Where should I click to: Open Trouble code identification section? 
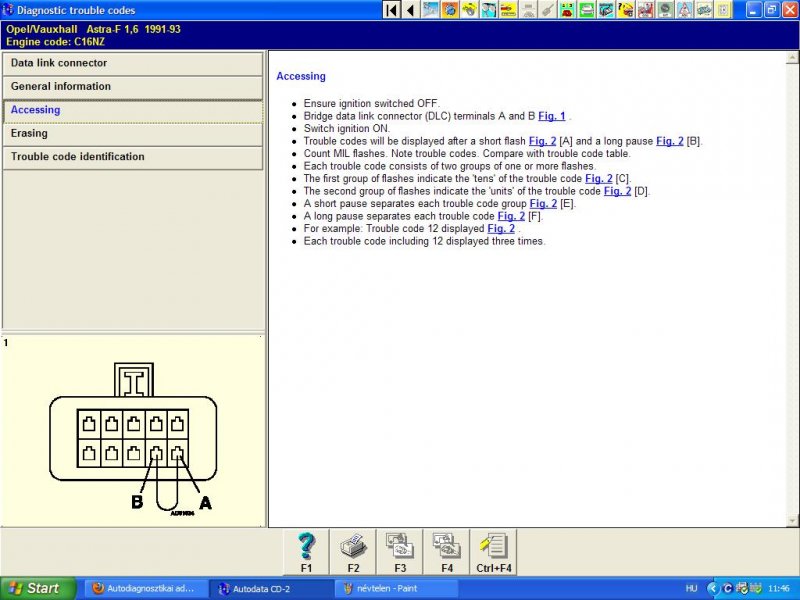click(x=133, y=157)
